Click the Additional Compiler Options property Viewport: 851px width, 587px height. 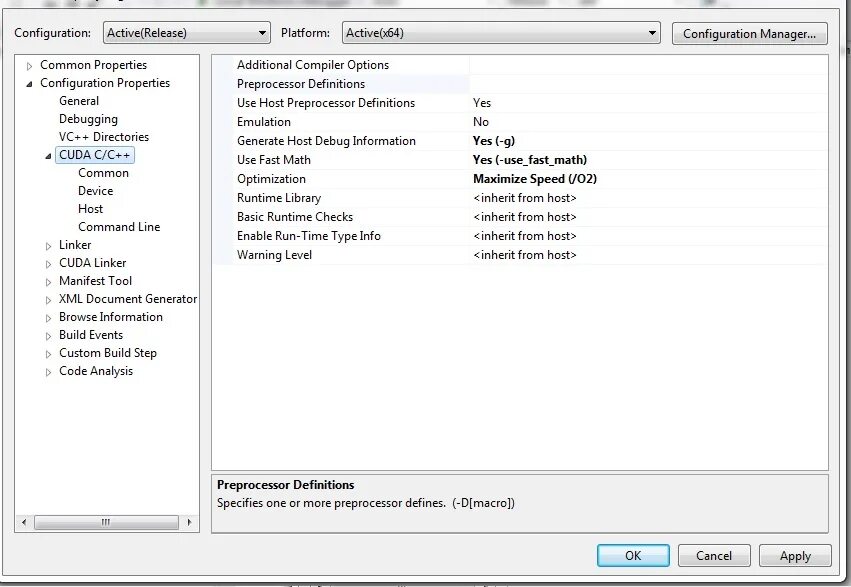point(313,65)
